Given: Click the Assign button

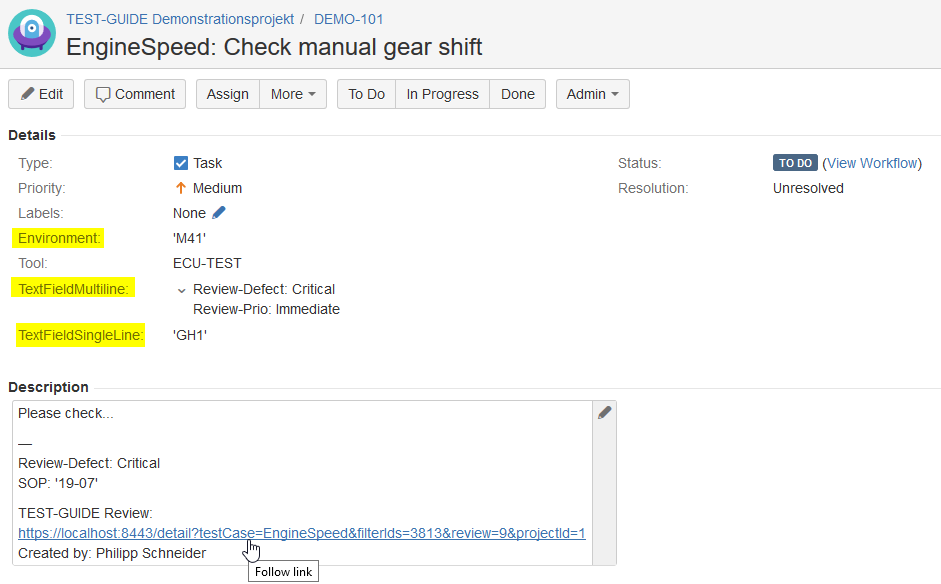Looking at the screenshot, I should click(x=228, y=94).
